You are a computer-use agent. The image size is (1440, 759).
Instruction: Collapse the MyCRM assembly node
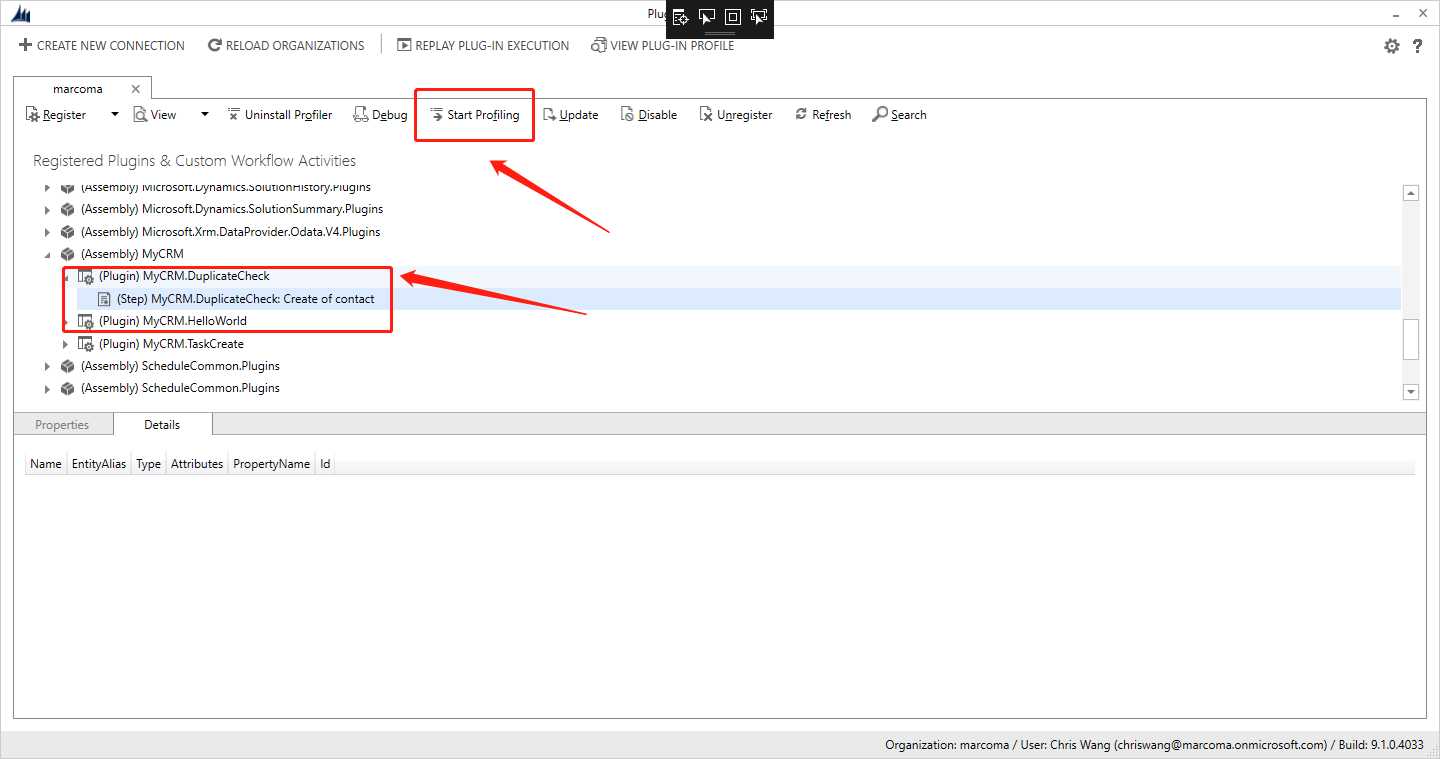click(47, 254)
